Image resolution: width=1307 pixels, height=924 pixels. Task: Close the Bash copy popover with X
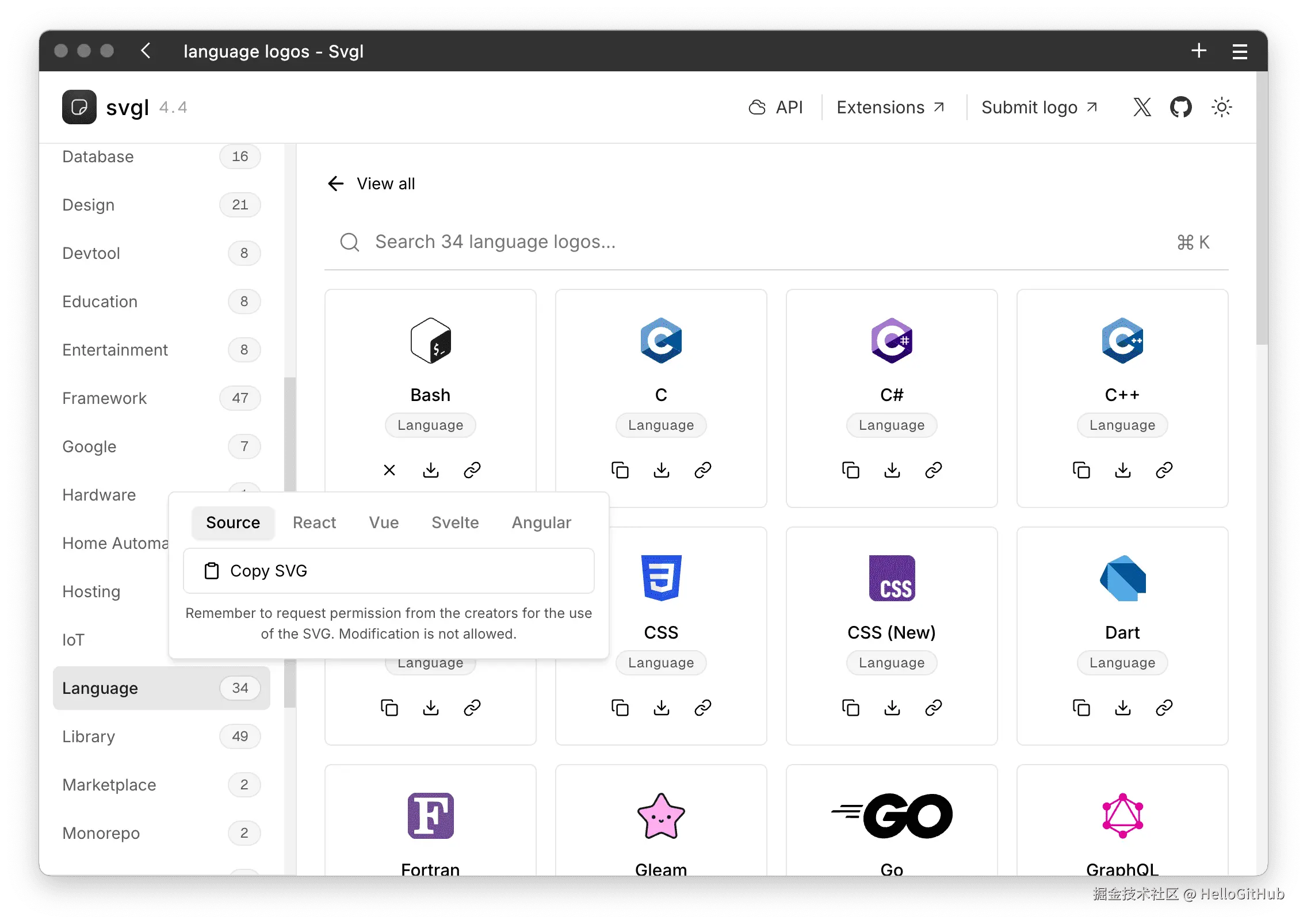coord(389,470)
